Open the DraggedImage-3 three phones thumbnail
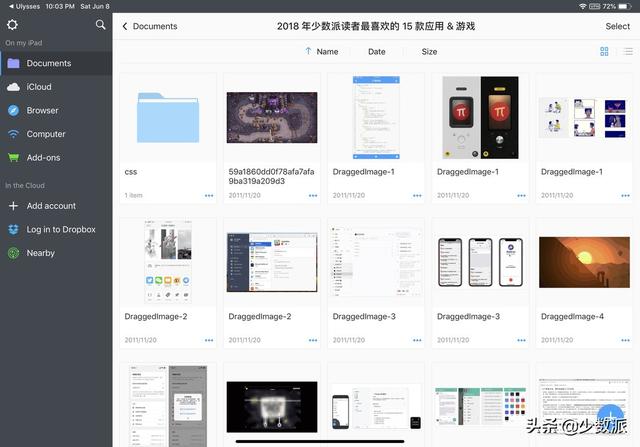Screen dimensions: 640x447 [x=480, y=262]
